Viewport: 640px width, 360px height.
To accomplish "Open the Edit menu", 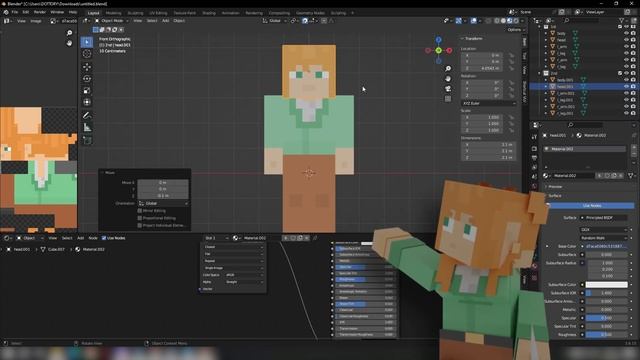I will click(x=26, y=12).
